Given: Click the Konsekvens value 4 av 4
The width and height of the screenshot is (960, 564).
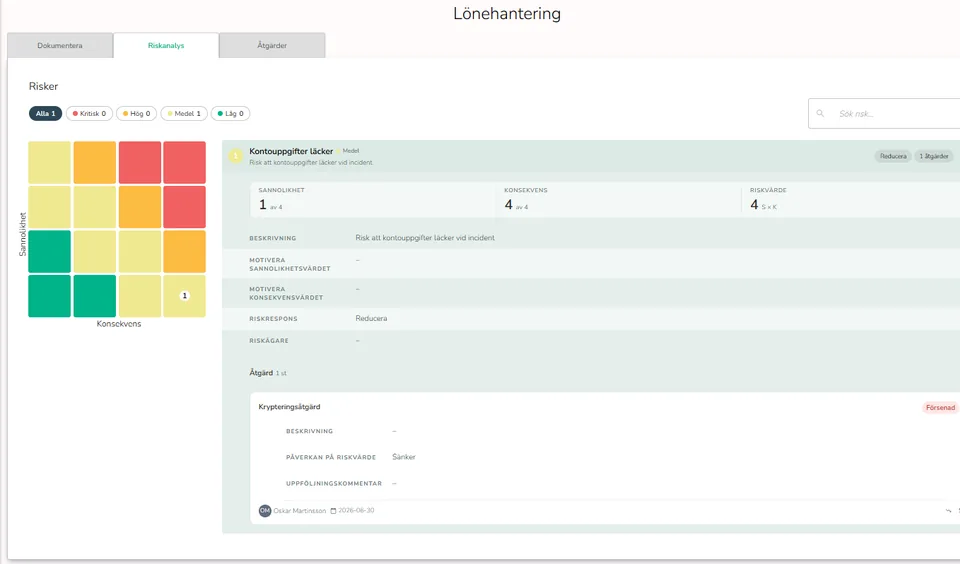Looking at the screenshot, I should 516,205.
